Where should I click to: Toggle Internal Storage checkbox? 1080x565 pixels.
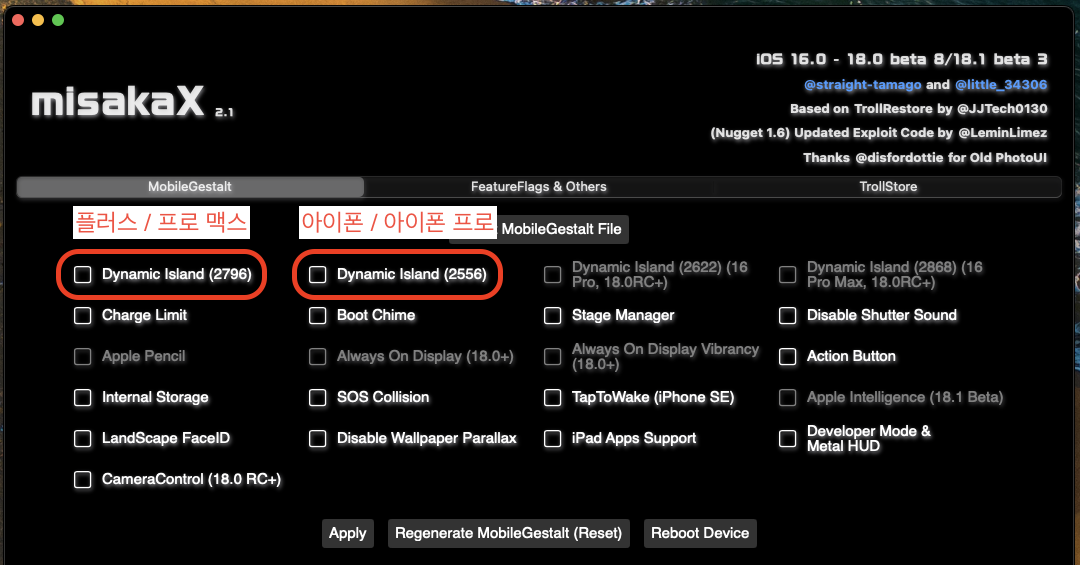[x=83, y=397]
